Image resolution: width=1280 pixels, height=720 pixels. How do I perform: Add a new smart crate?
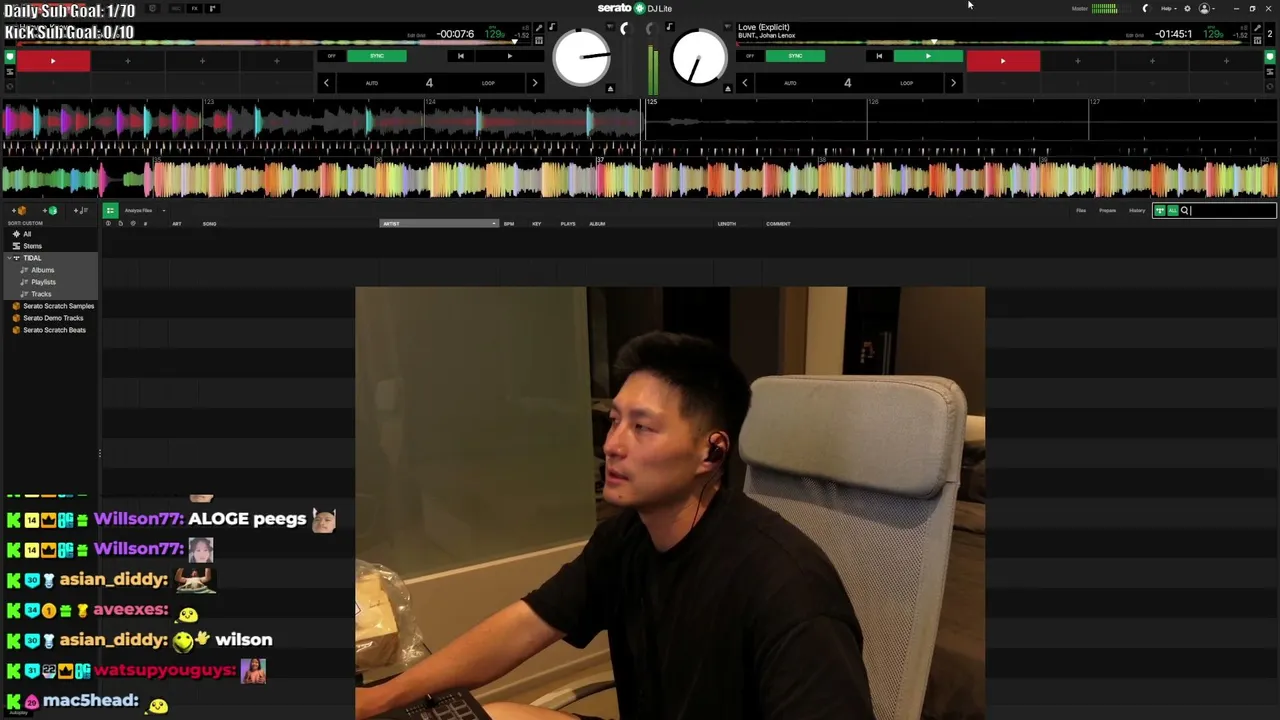coord(50,211)
